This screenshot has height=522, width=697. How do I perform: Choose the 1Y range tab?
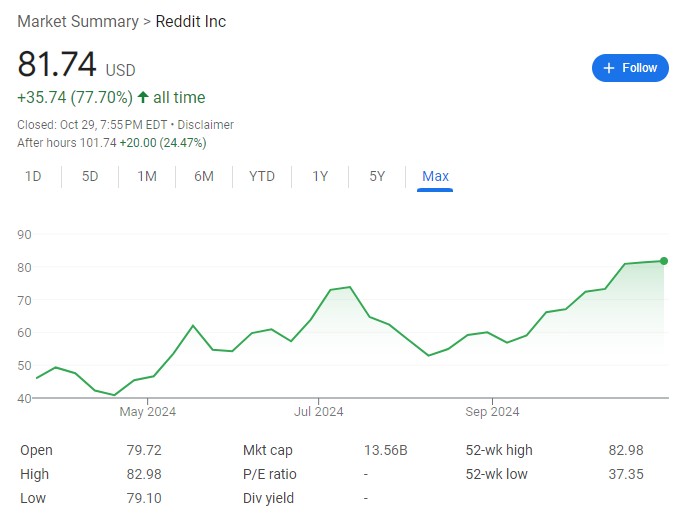tap(320, 176)
